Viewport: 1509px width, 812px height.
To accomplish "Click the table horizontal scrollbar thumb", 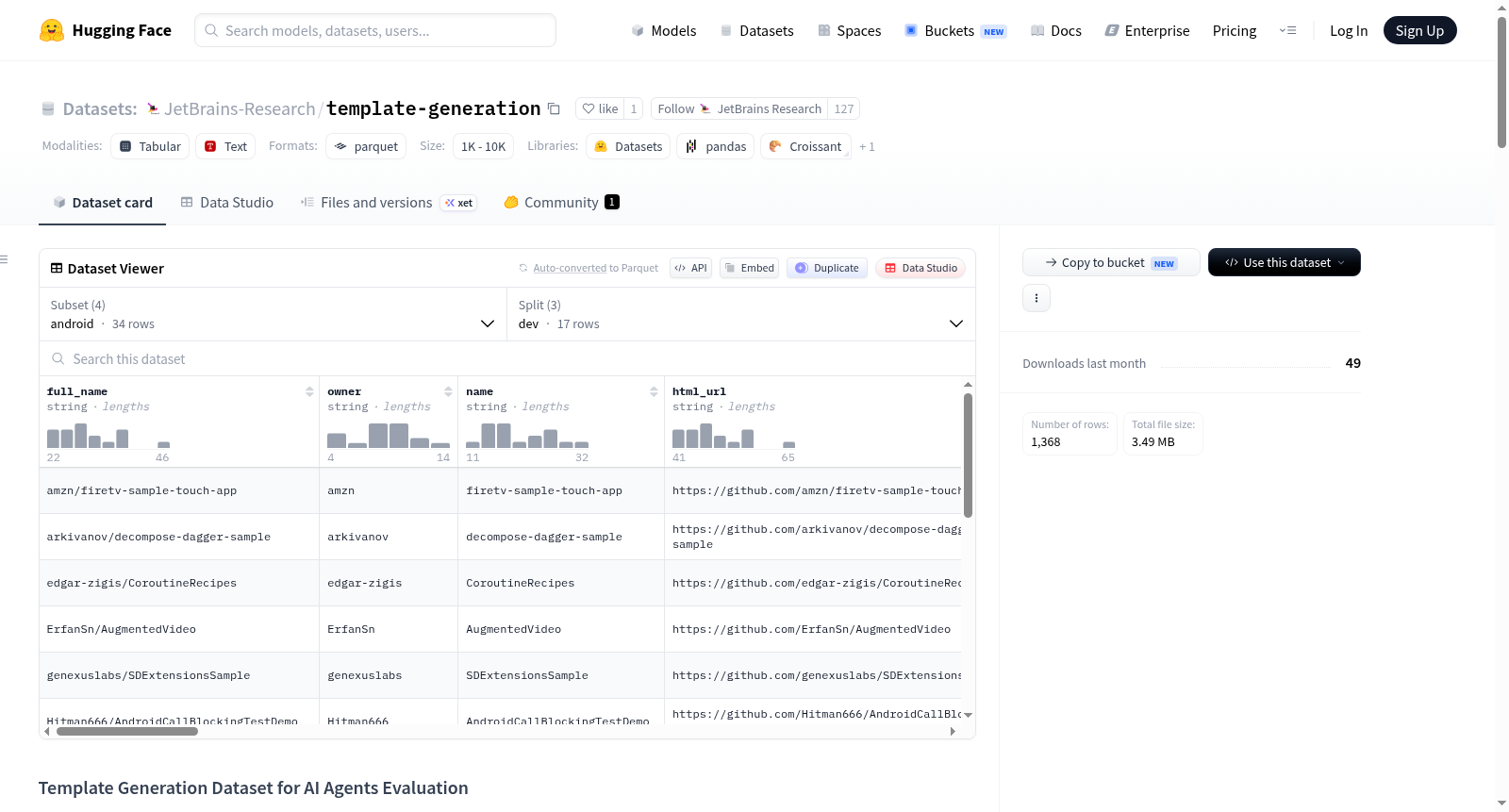I will pyautogui.click(x=127, y=731).
